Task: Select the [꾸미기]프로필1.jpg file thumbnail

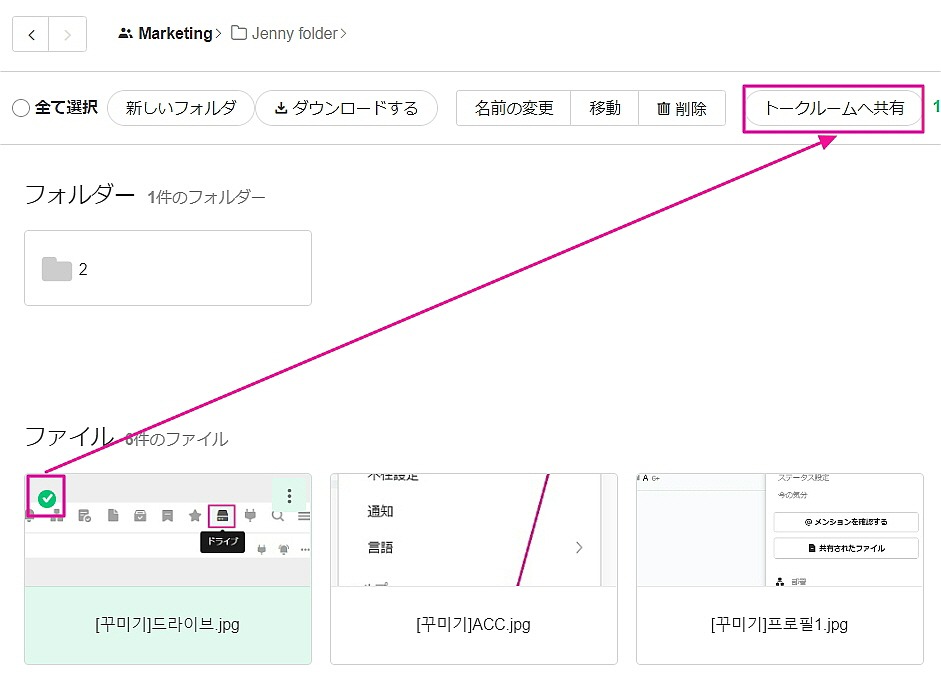Action: 779,530
